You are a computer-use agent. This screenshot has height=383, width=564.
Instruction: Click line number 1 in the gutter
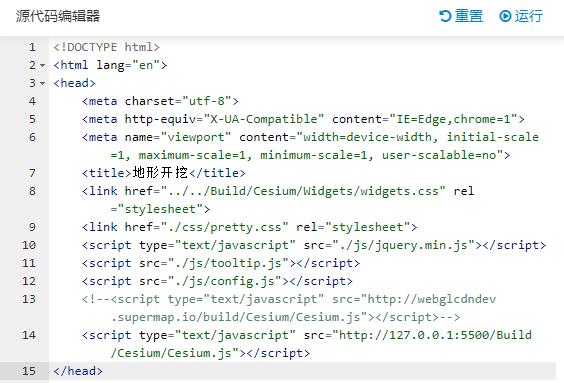pos(32,47)
